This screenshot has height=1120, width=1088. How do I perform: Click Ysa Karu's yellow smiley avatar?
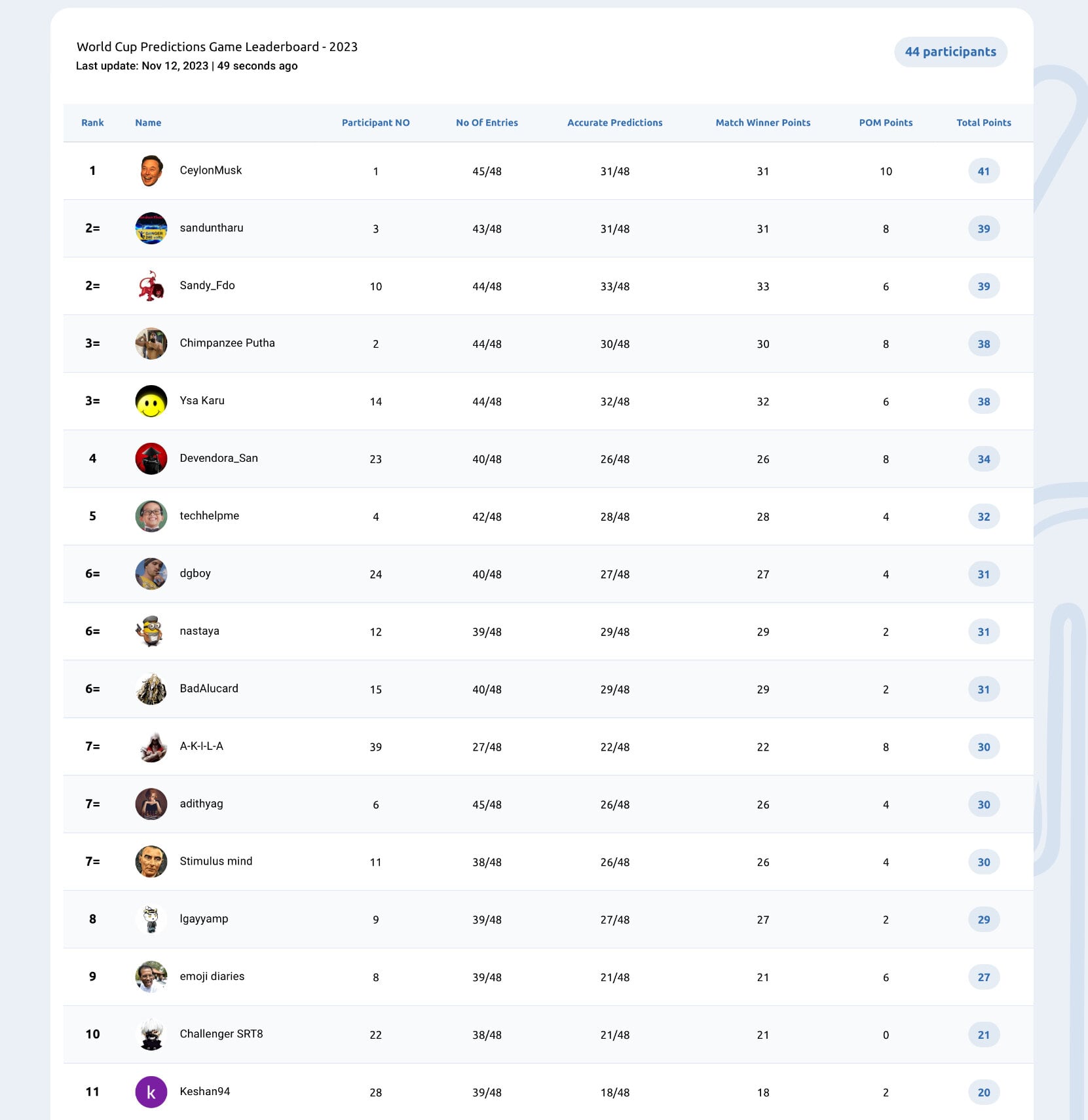pyautogui.click(x=151, y=401)
